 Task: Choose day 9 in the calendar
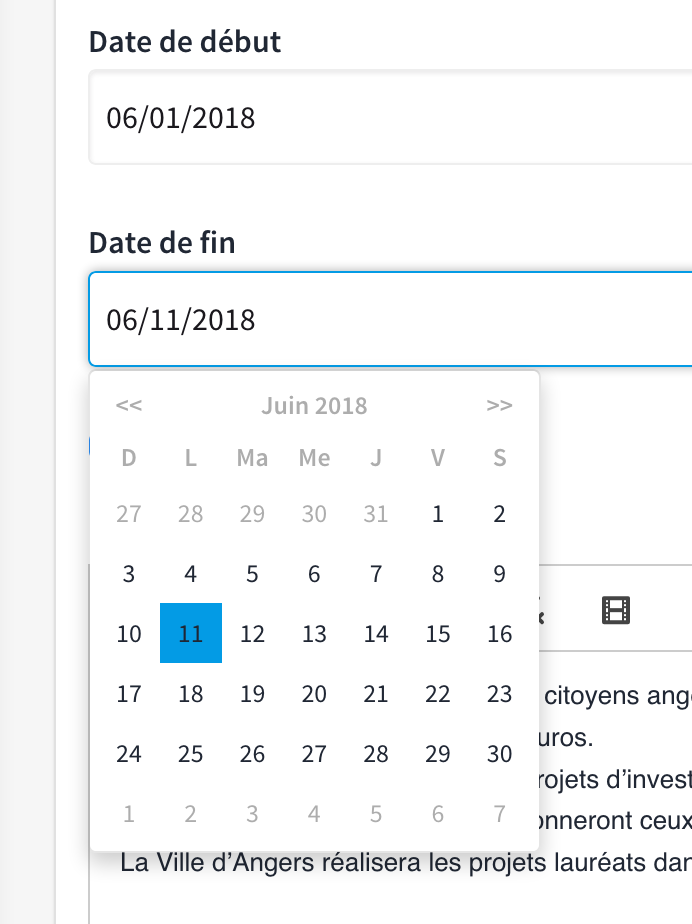click(500, 574)
